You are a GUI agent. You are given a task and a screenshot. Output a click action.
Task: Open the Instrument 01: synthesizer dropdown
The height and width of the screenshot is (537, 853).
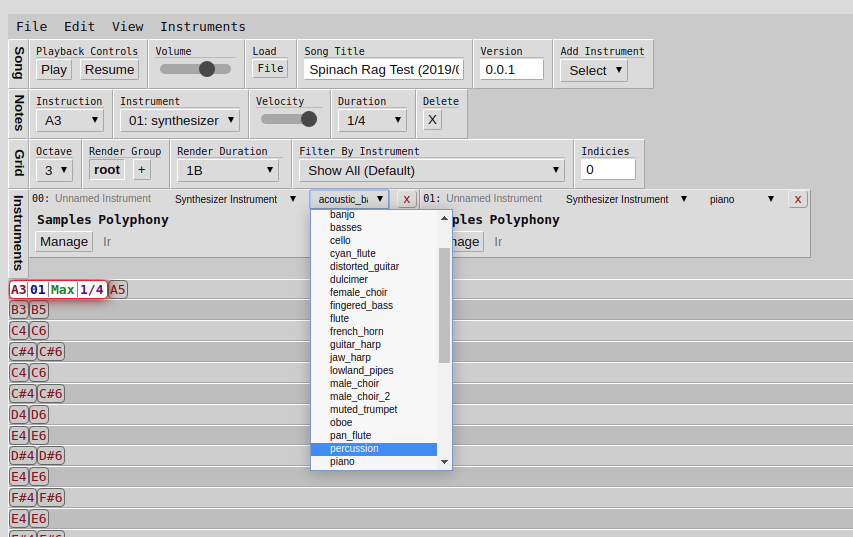[x=180, y=120]
